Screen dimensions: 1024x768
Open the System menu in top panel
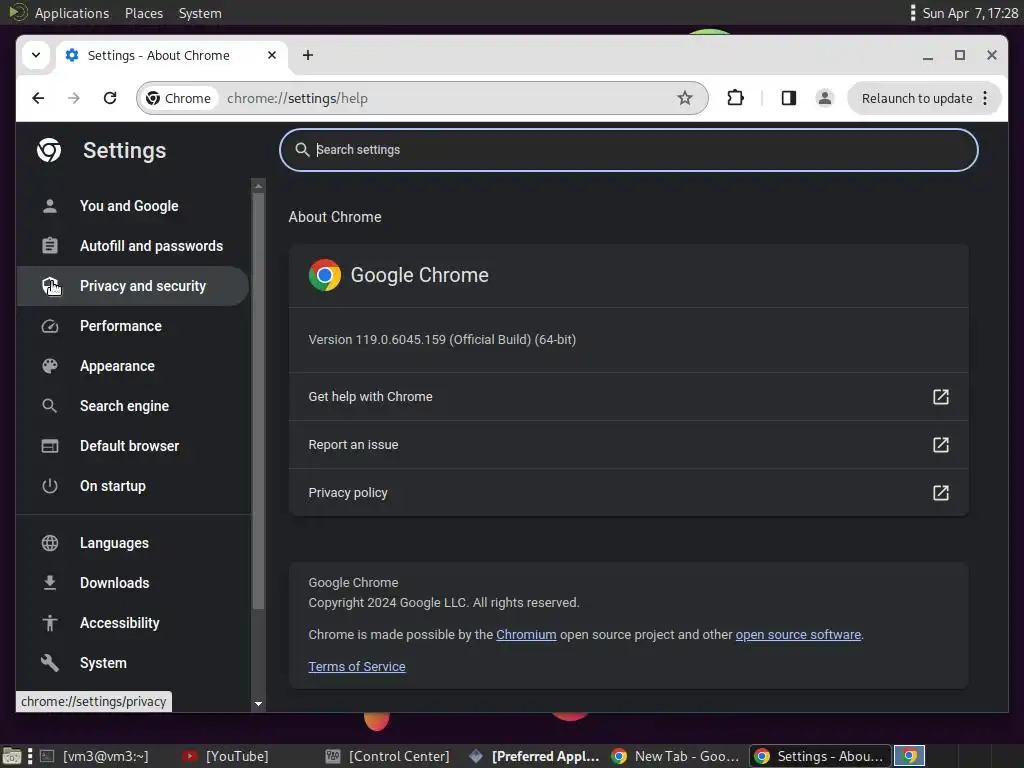coord(200,13)
